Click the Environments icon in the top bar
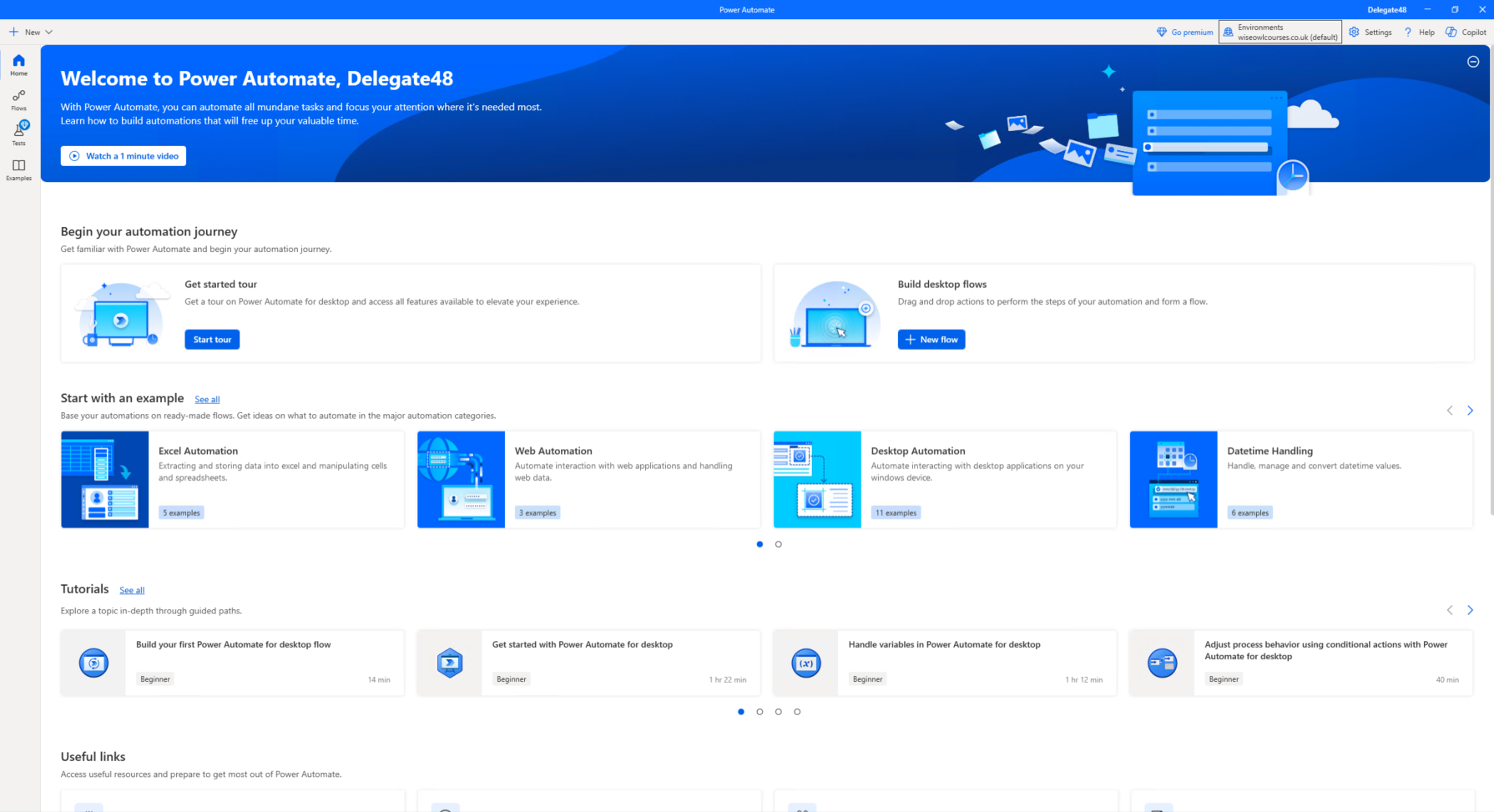 tap(1228, 32)
